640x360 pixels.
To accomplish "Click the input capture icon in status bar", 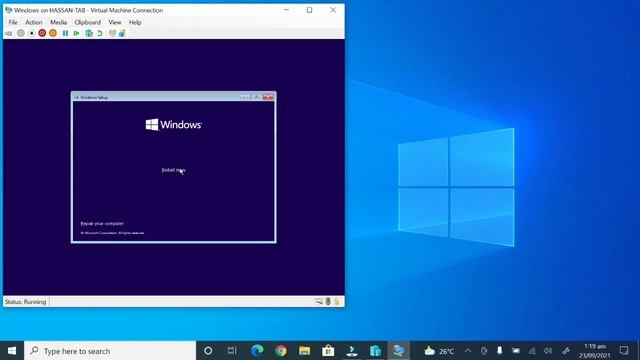I will (x=319, y=302).
